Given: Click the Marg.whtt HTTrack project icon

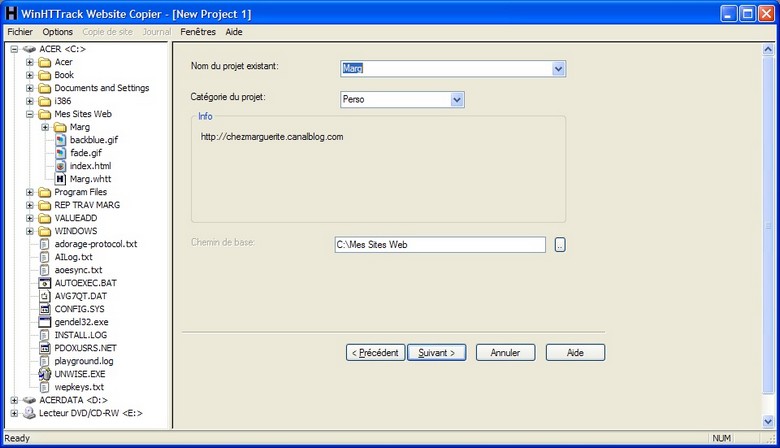Looking at the screenshot, I should pos(60,179).
